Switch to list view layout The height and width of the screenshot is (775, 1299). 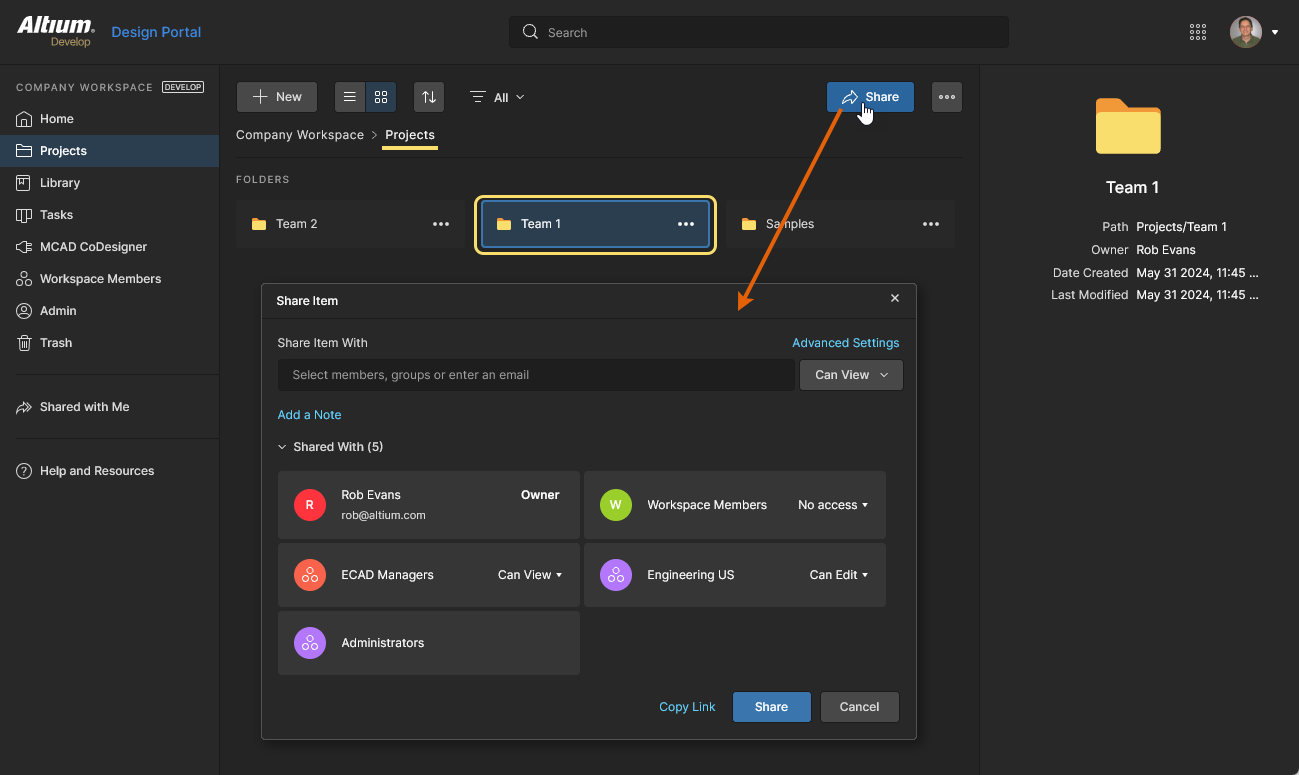click(350, 97)
